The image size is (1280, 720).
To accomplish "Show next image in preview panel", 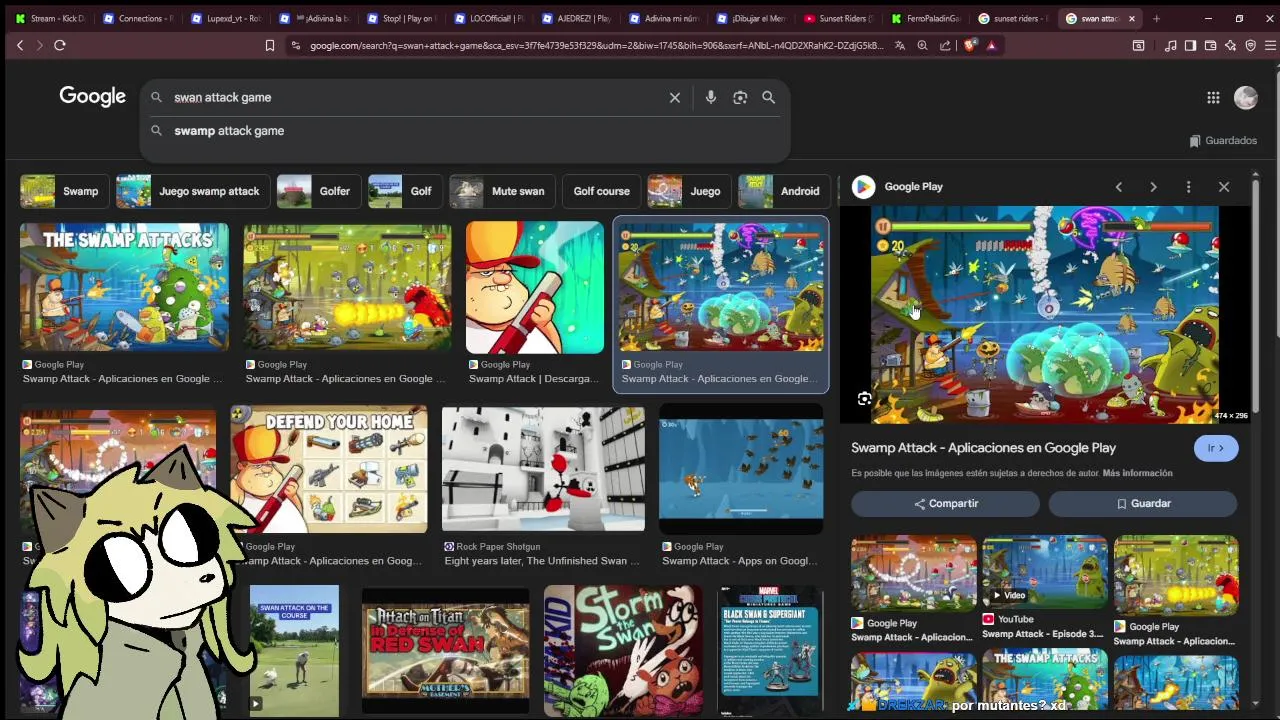I will tap(1153, 187).
